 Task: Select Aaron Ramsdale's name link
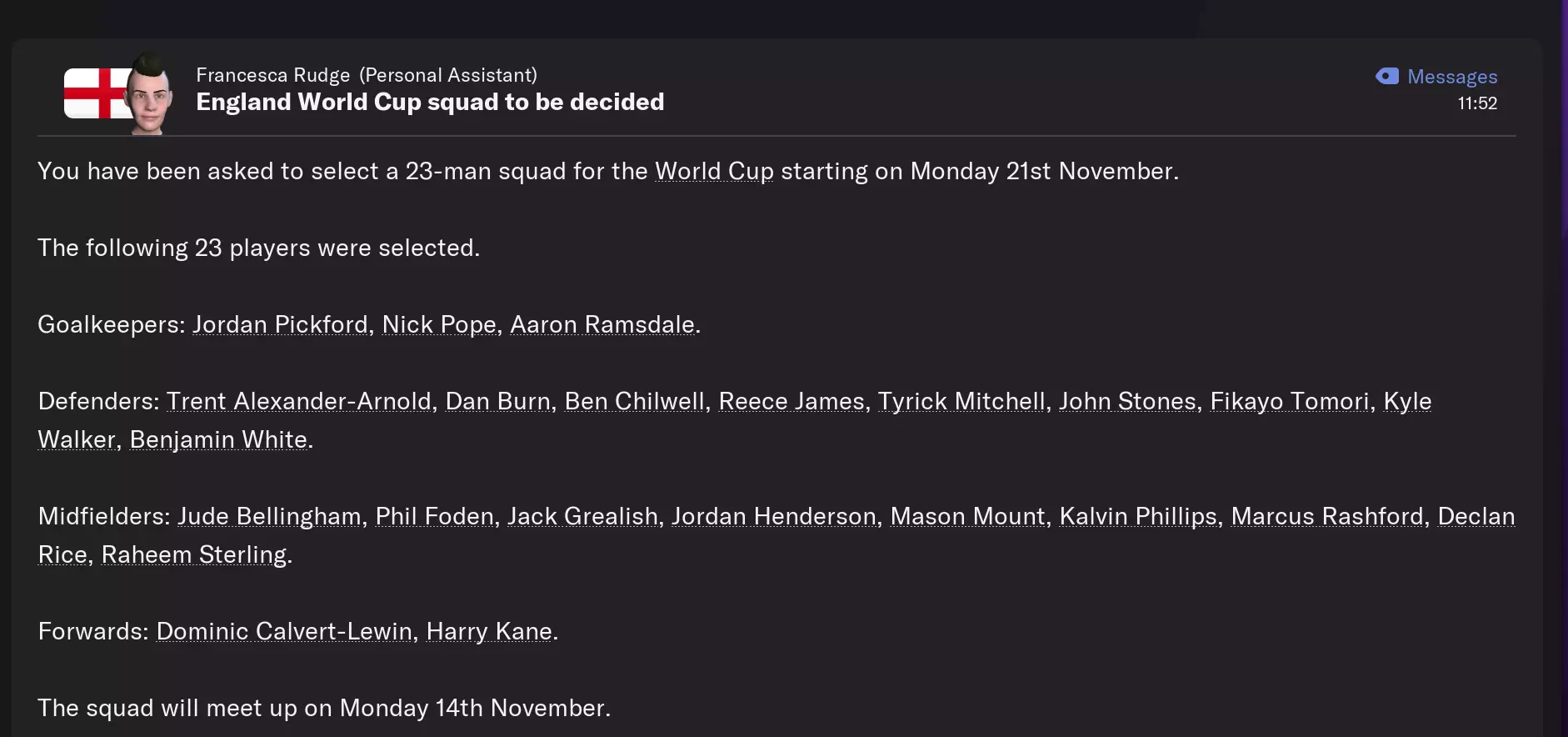(x=602, y=324)
